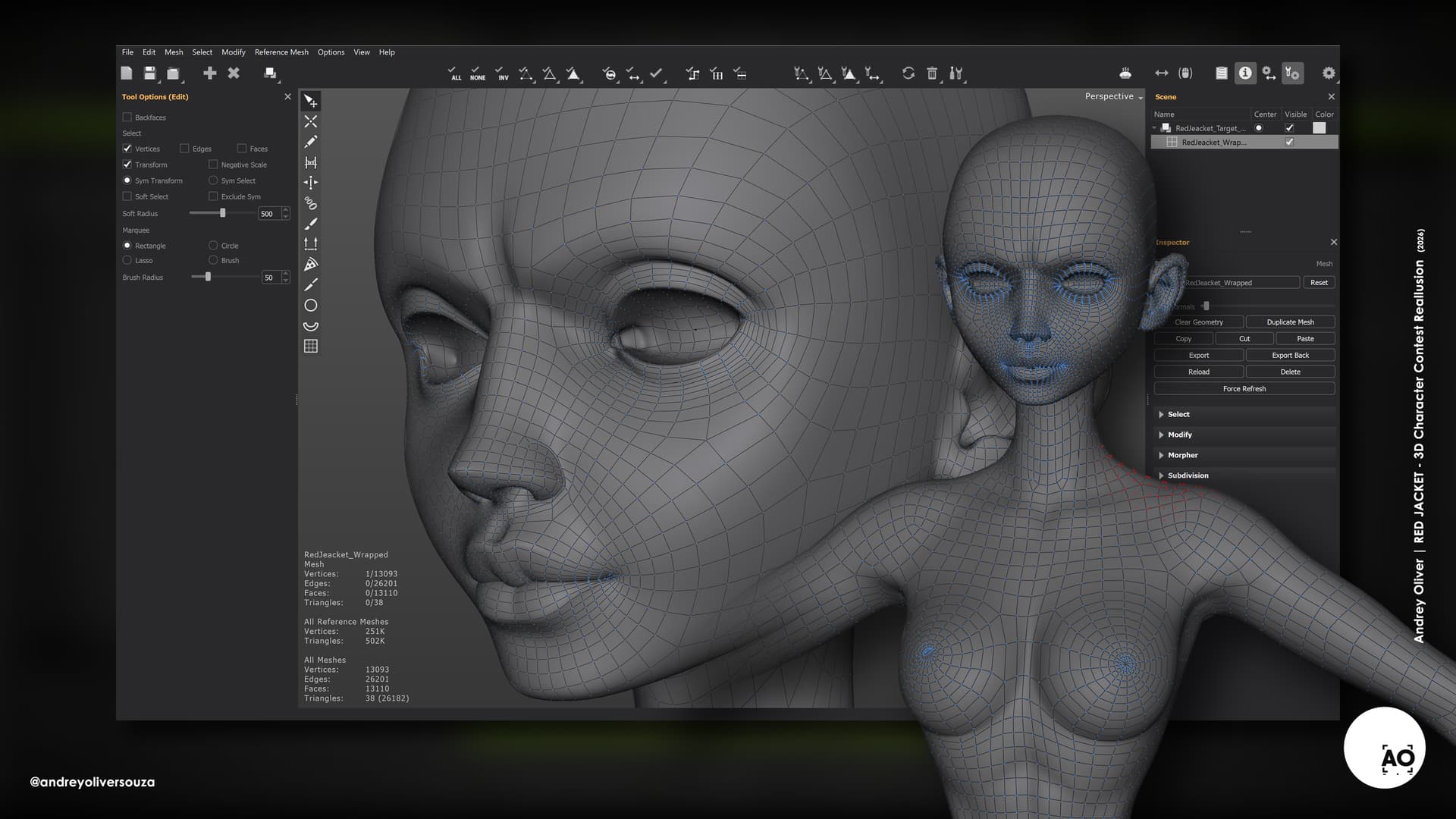This screenshot has width=1456, height=819.
Task: Click the save disk icon in the toolbar
Action: (x=150, y=74)
